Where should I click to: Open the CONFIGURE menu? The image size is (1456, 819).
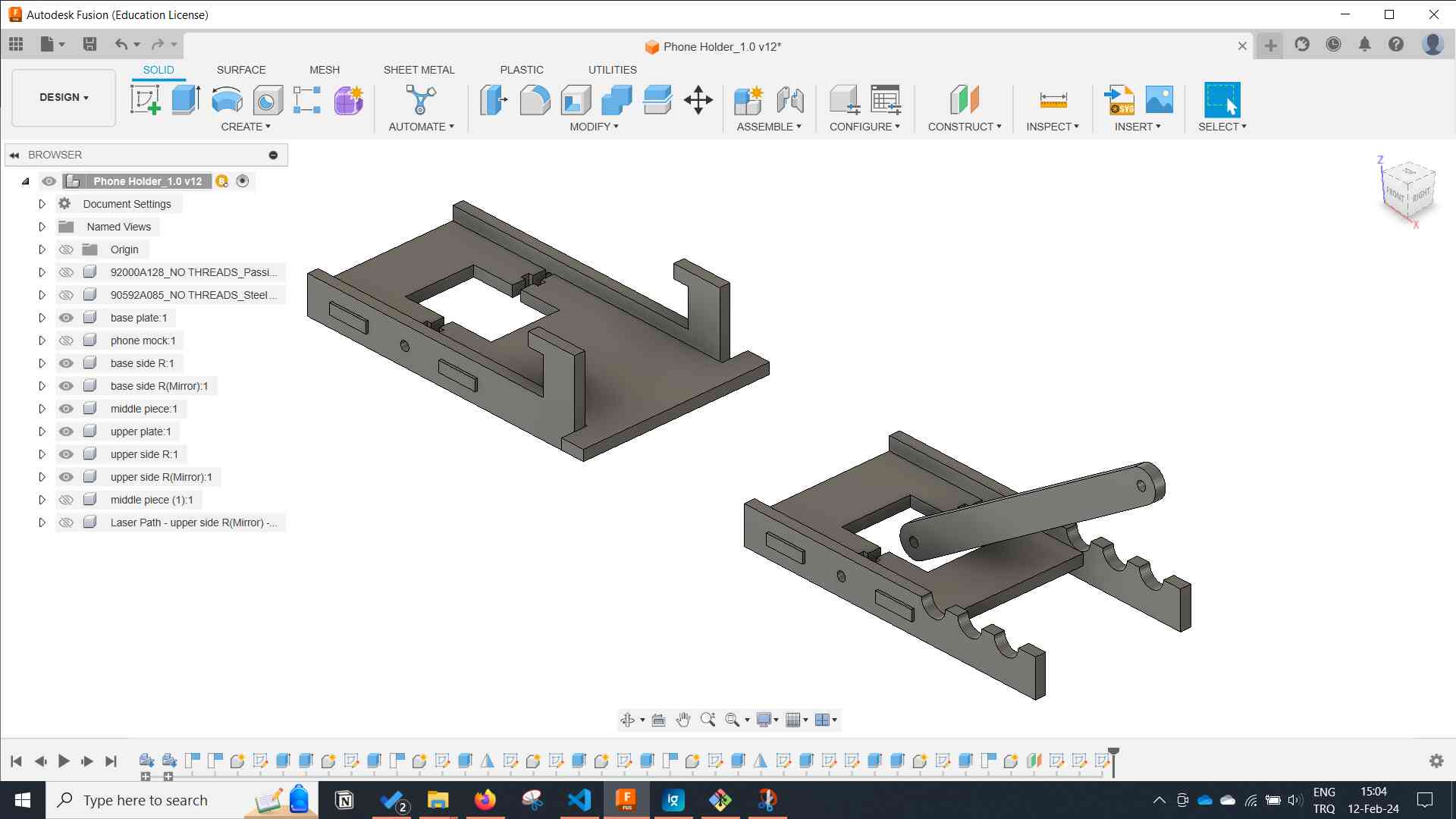click(x=864, y=127)
